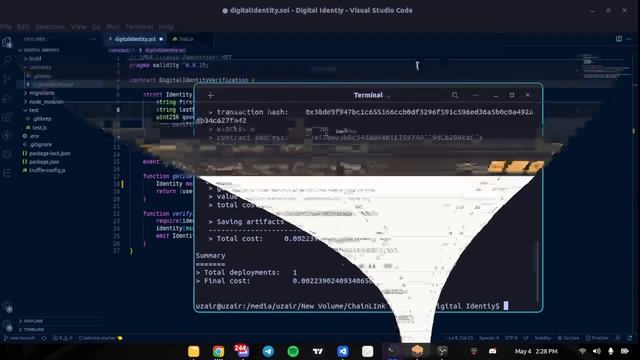Click the Go Live status bar button
Screen dimensions: 640x360
568,338
